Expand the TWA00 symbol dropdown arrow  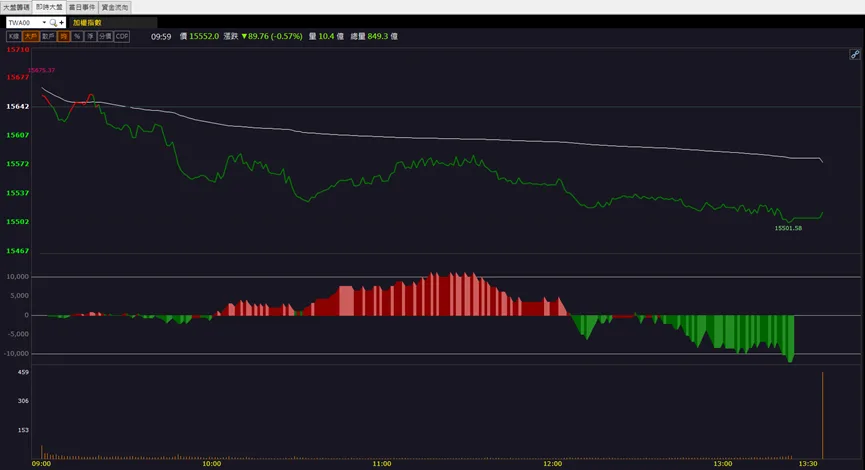pos(44,23)
